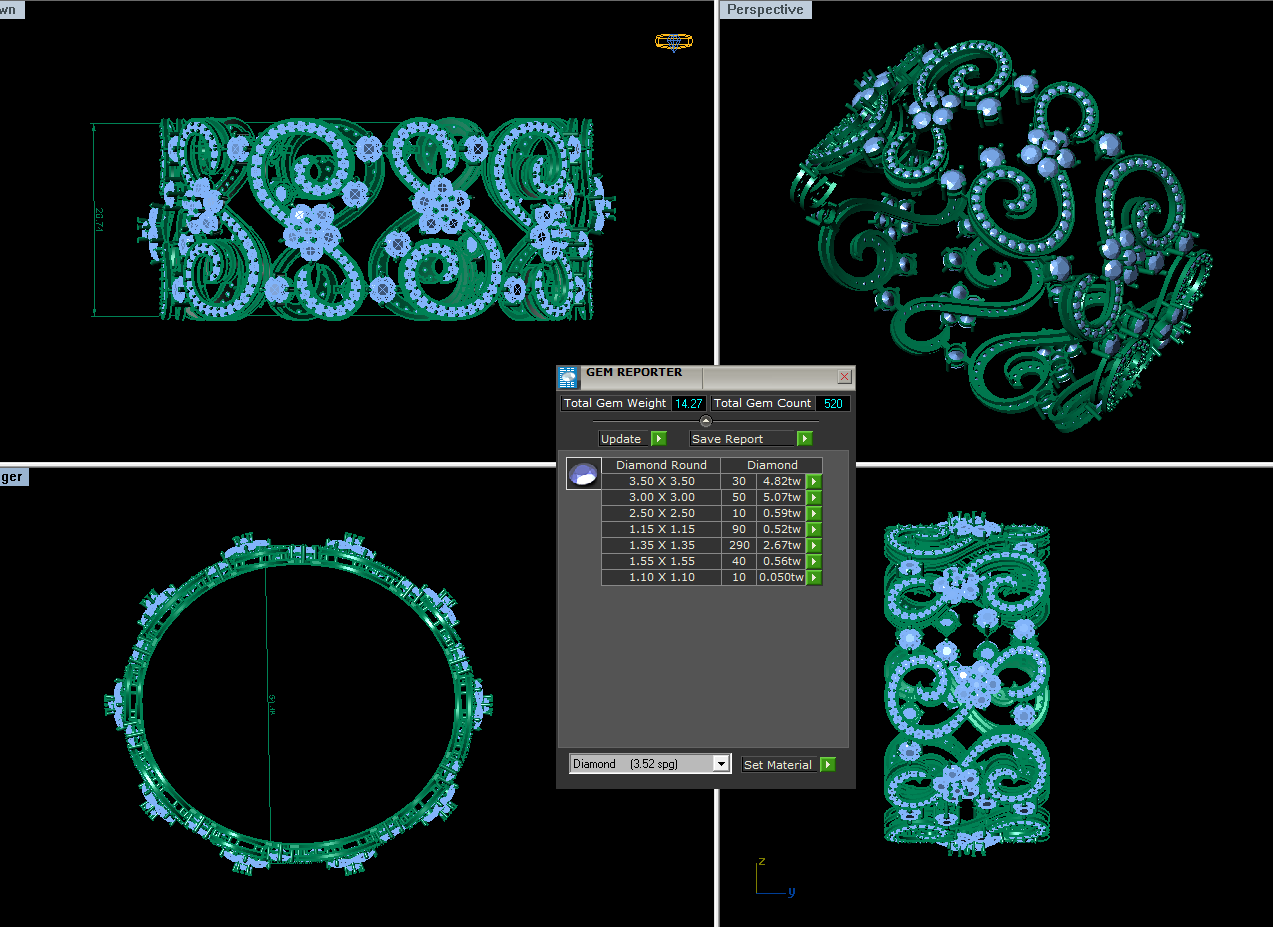This screenshot has height=927, width=1273.
Task: Click the Perspective viewport title tab
Action: (766, 9)
